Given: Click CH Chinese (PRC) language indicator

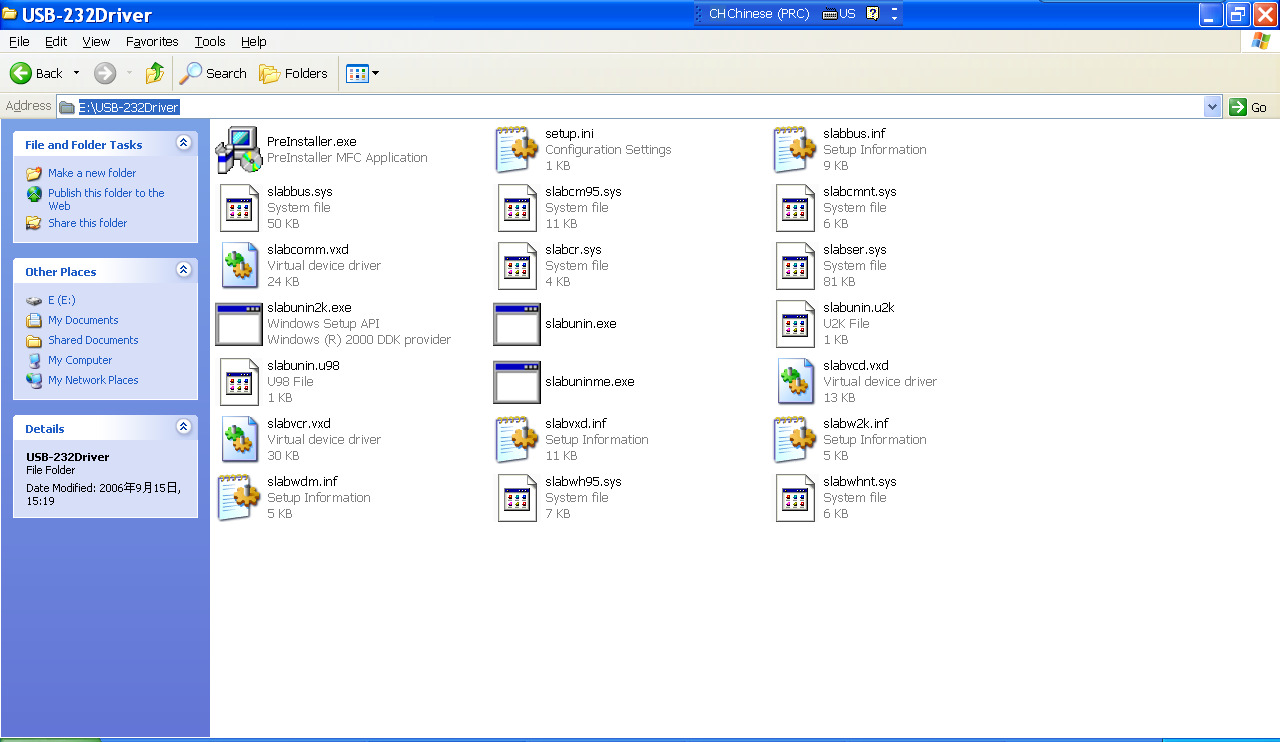Looking at the screenshot, I should [x=758, y=13].
